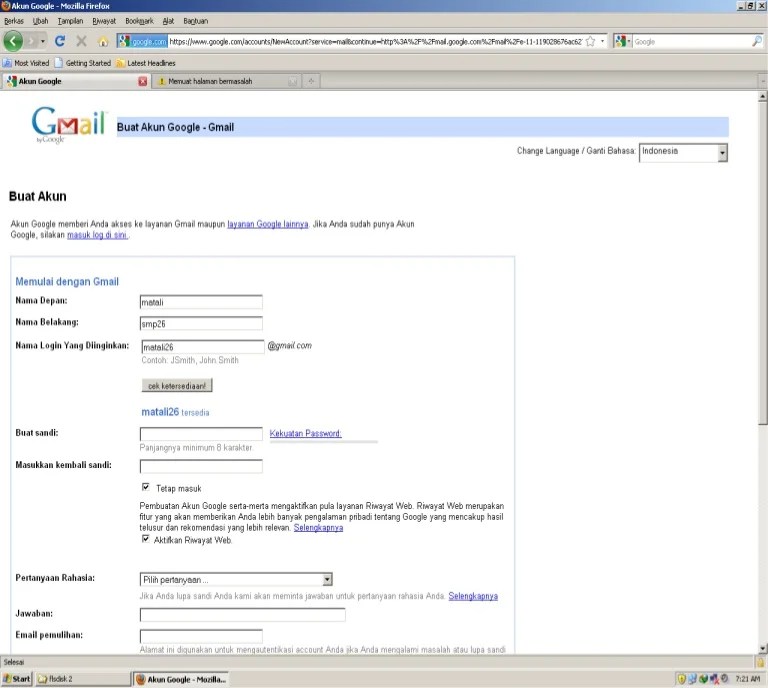Click the mataii26 tersedia availability text

(x=175, y=412)
